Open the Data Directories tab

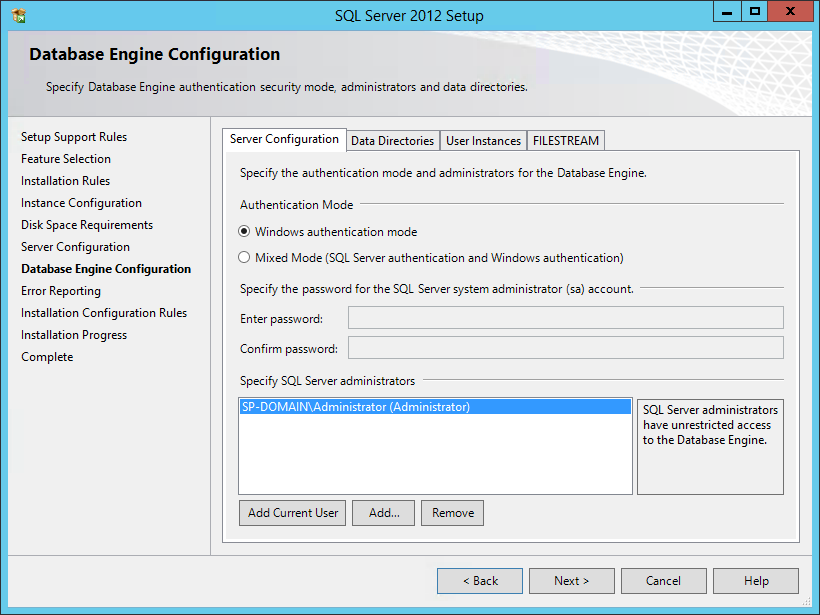(393, 141)
